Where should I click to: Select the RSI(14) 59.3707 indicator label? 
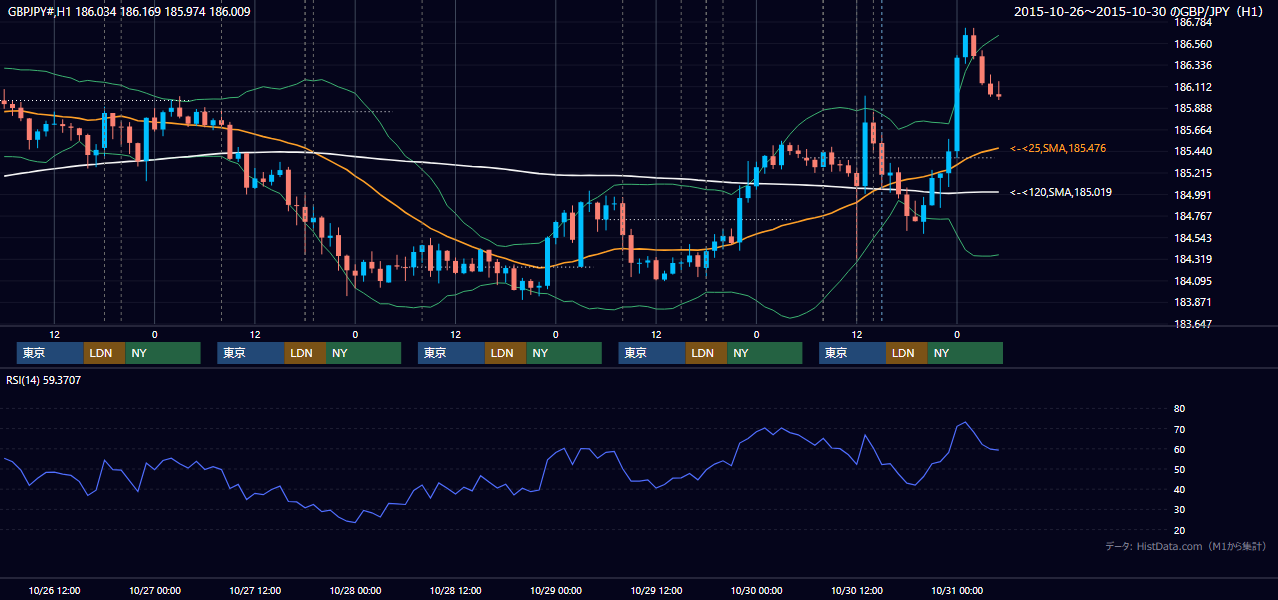point(44,380)
